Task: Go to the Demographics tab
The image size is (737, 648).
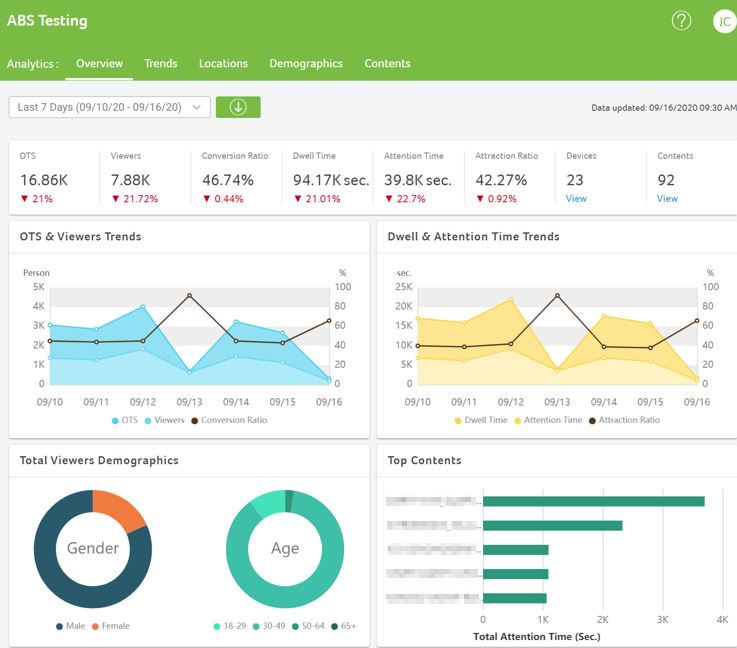Action: 306,63
